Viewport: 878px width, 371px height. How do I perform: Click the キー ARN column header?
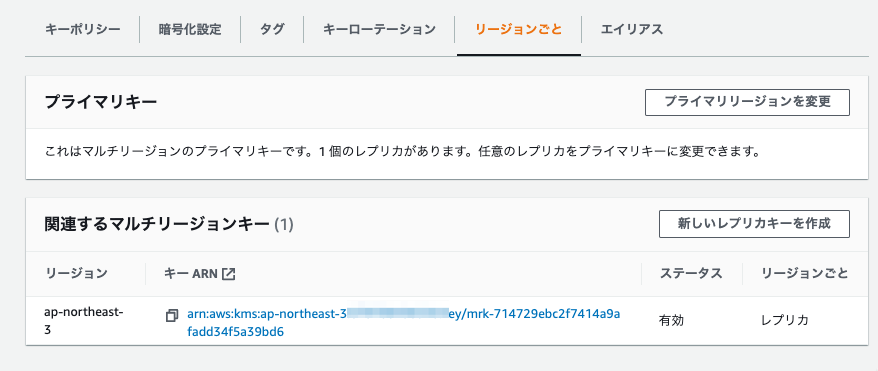click(193, 274)
